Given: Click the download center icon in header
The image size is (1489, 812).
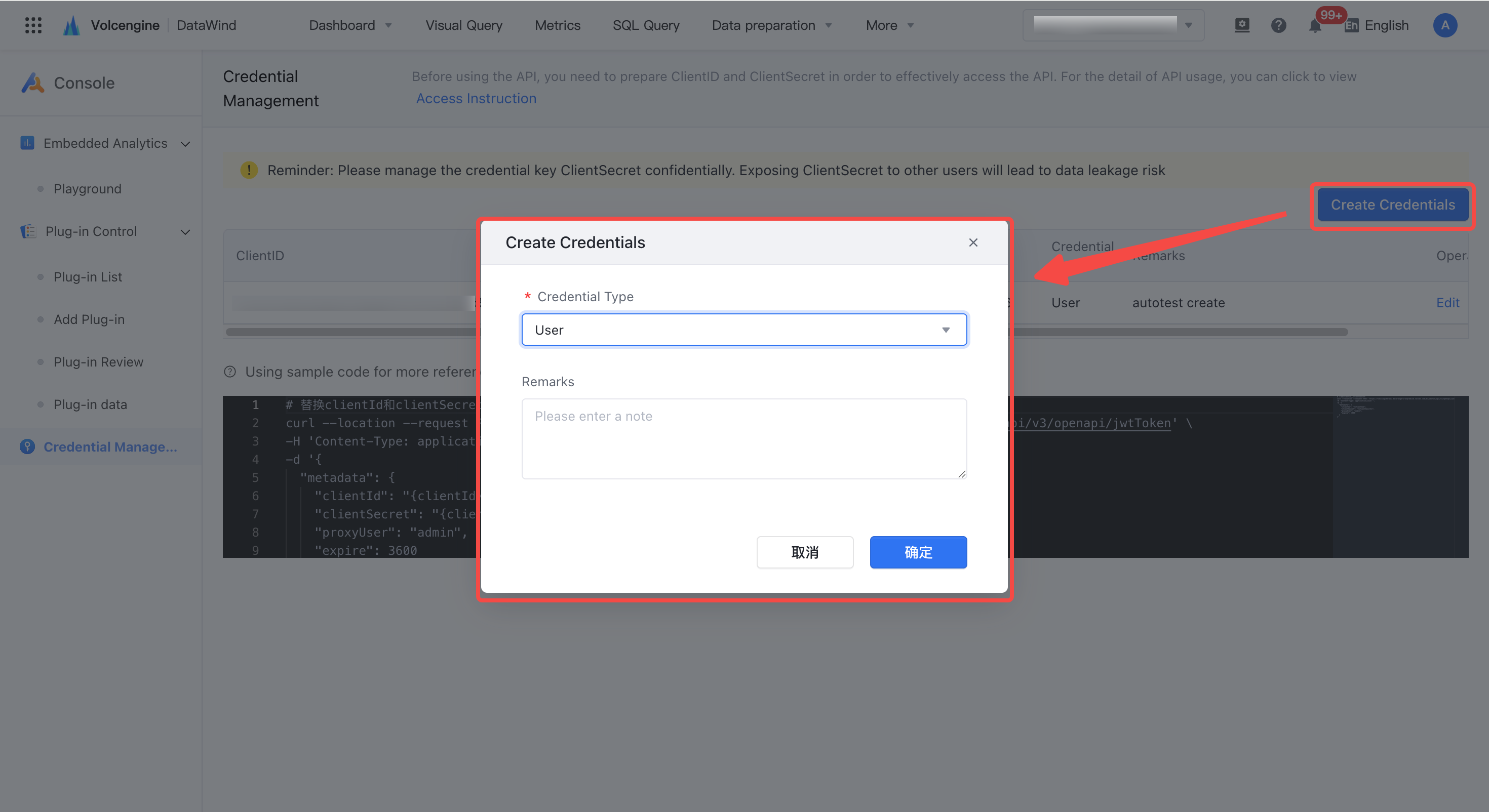Looking at the screenshot, I should 1242,25.
